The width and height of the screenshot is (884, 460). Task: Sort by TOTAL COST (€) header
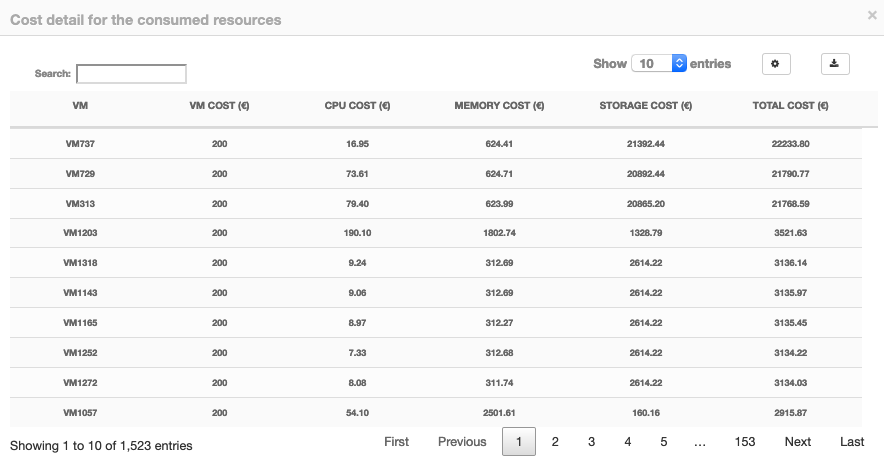790,105
